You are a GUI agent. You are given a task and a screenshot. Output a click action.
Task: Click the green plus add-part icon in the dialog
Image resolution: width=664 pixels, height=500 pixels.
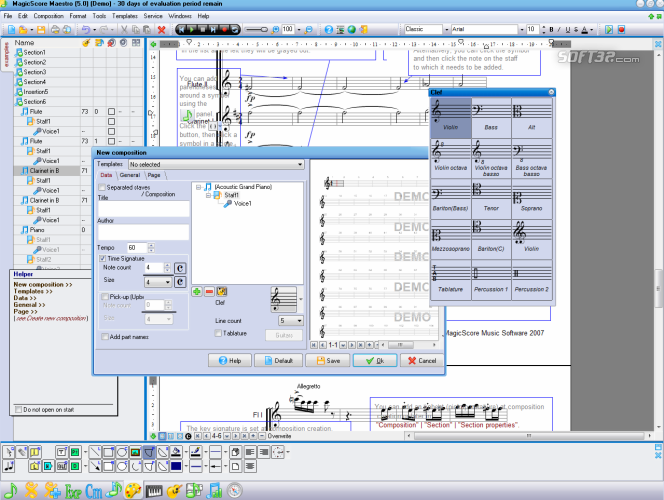(x=196, y=291)
